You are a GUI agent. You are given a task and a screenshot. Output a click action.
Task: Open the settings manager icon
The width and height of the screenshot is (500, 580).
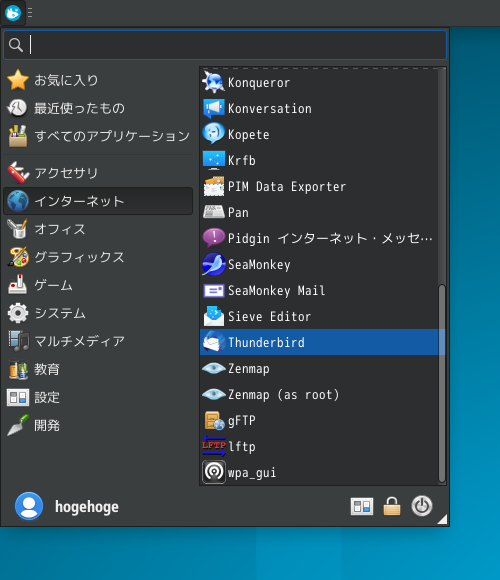point(362,506)
